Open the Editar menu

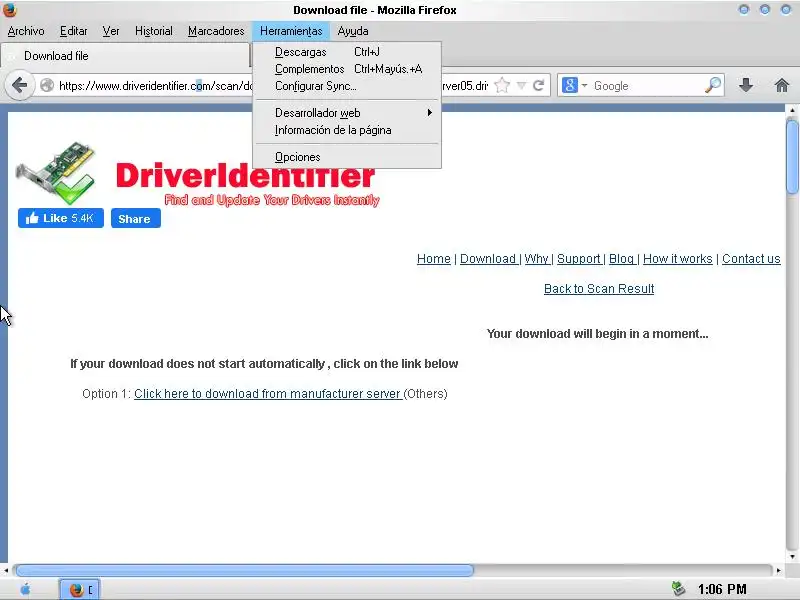(x=73, y=31)
